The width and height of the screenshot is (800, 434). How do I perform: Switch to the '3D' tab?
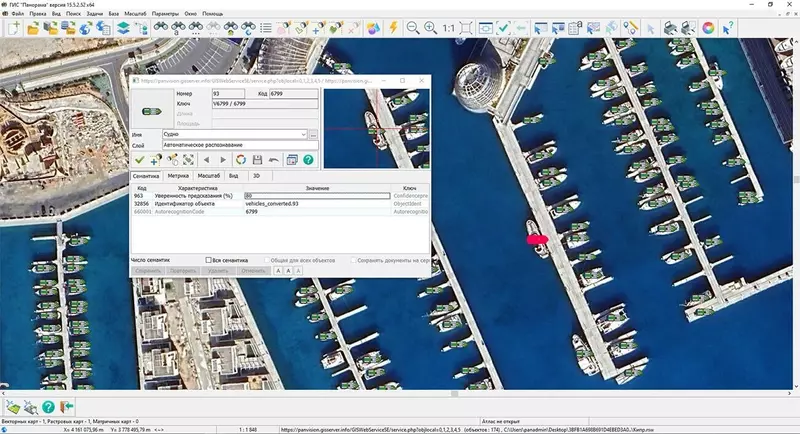[x=258, y=175]
